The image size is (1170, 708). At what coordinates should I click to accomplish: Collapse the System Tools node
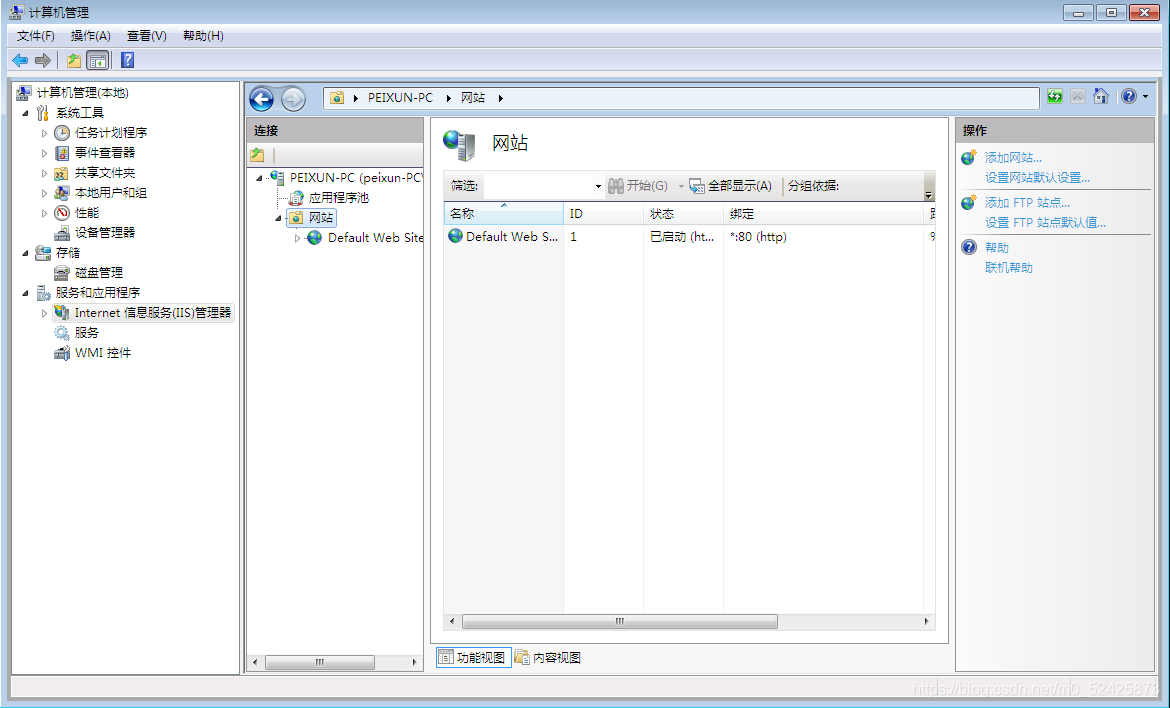coord(26,113)
